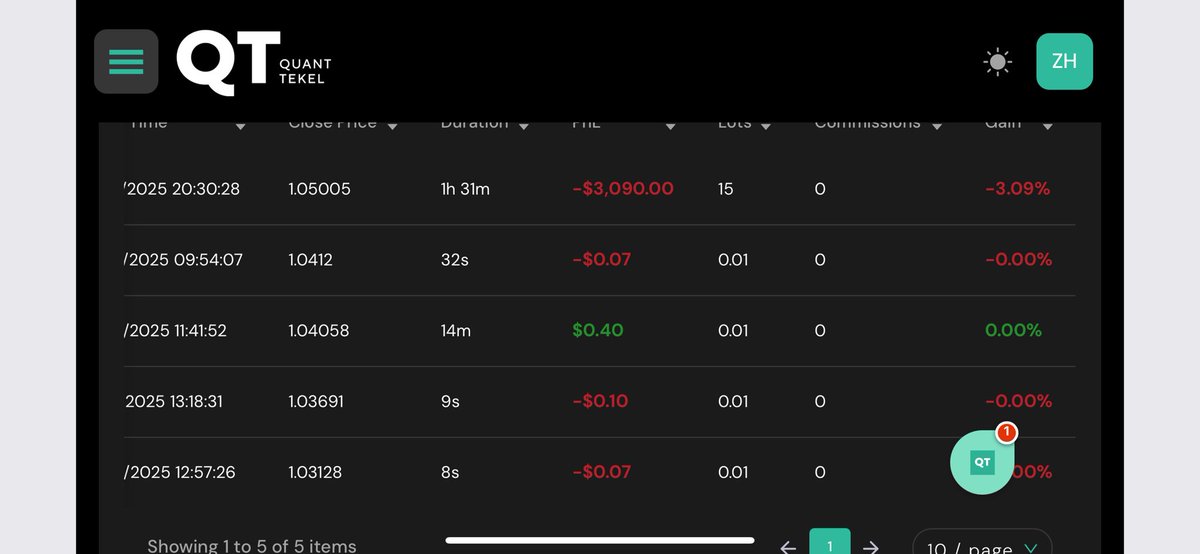
Task: Select page 1 in pagination
Action: pos(830,542)
